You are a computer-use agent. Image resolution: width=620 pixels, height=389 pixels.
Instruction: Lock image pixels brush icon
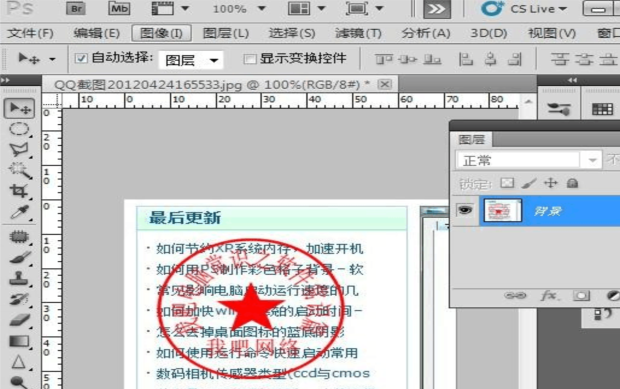tap(529, 183)
